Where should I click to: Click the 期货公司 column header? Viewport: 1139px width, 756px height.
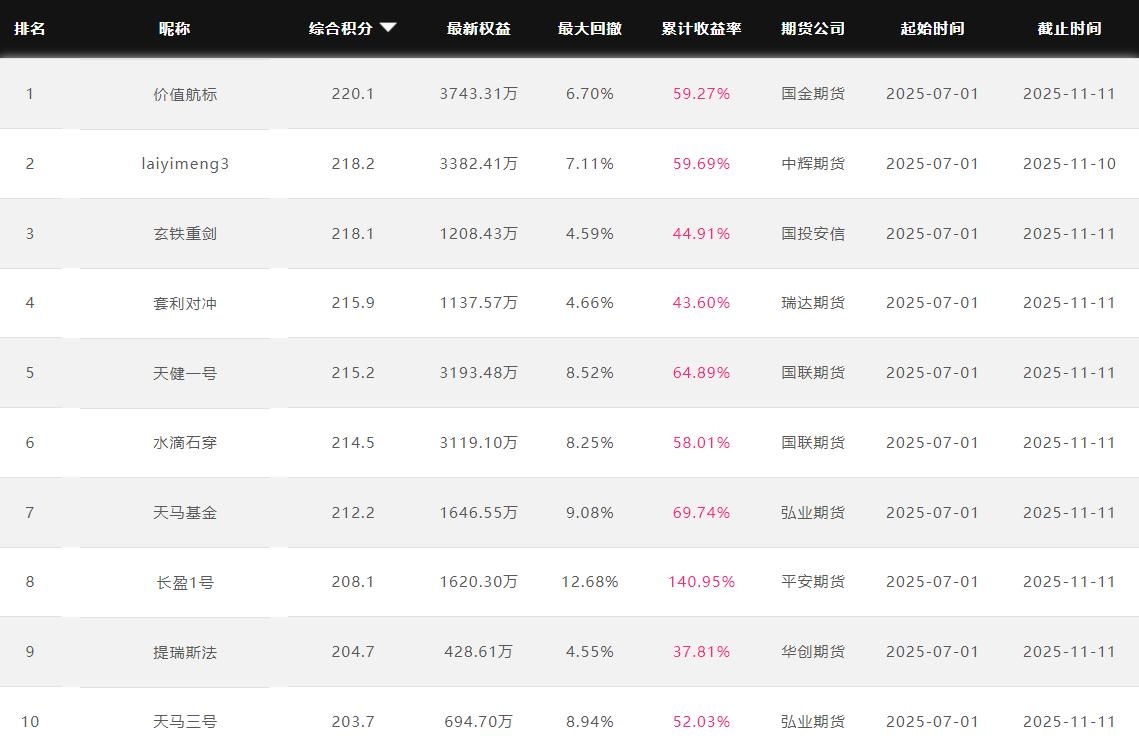coord(812,29)
